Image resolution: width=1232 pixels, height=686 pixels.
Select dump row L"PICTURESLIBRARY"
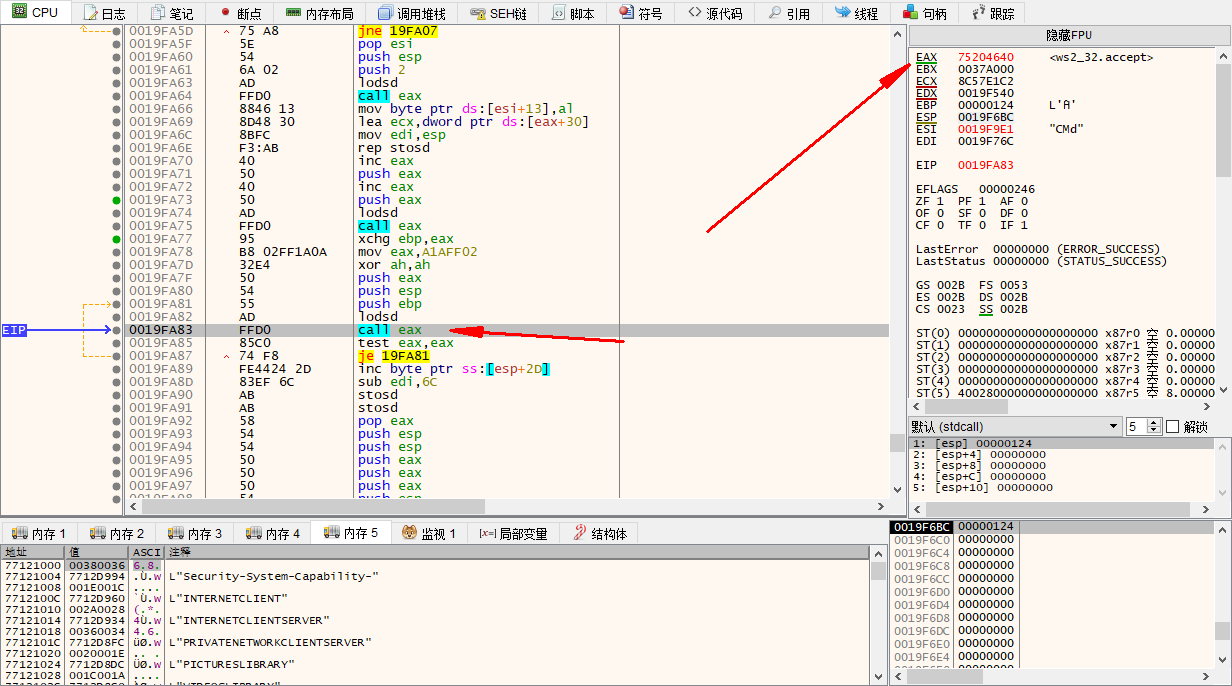pos(434,664)
